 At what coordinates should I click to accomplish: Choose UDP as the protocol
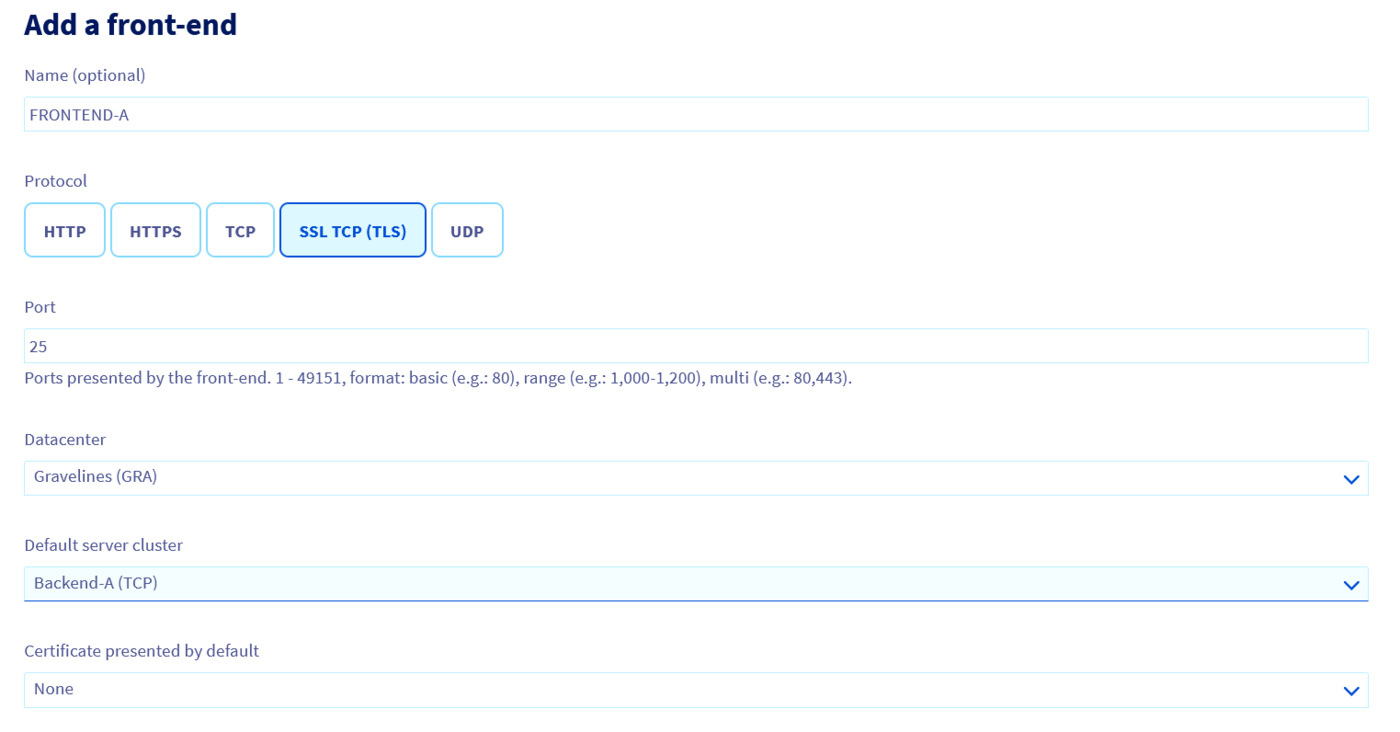click(467, 231)
